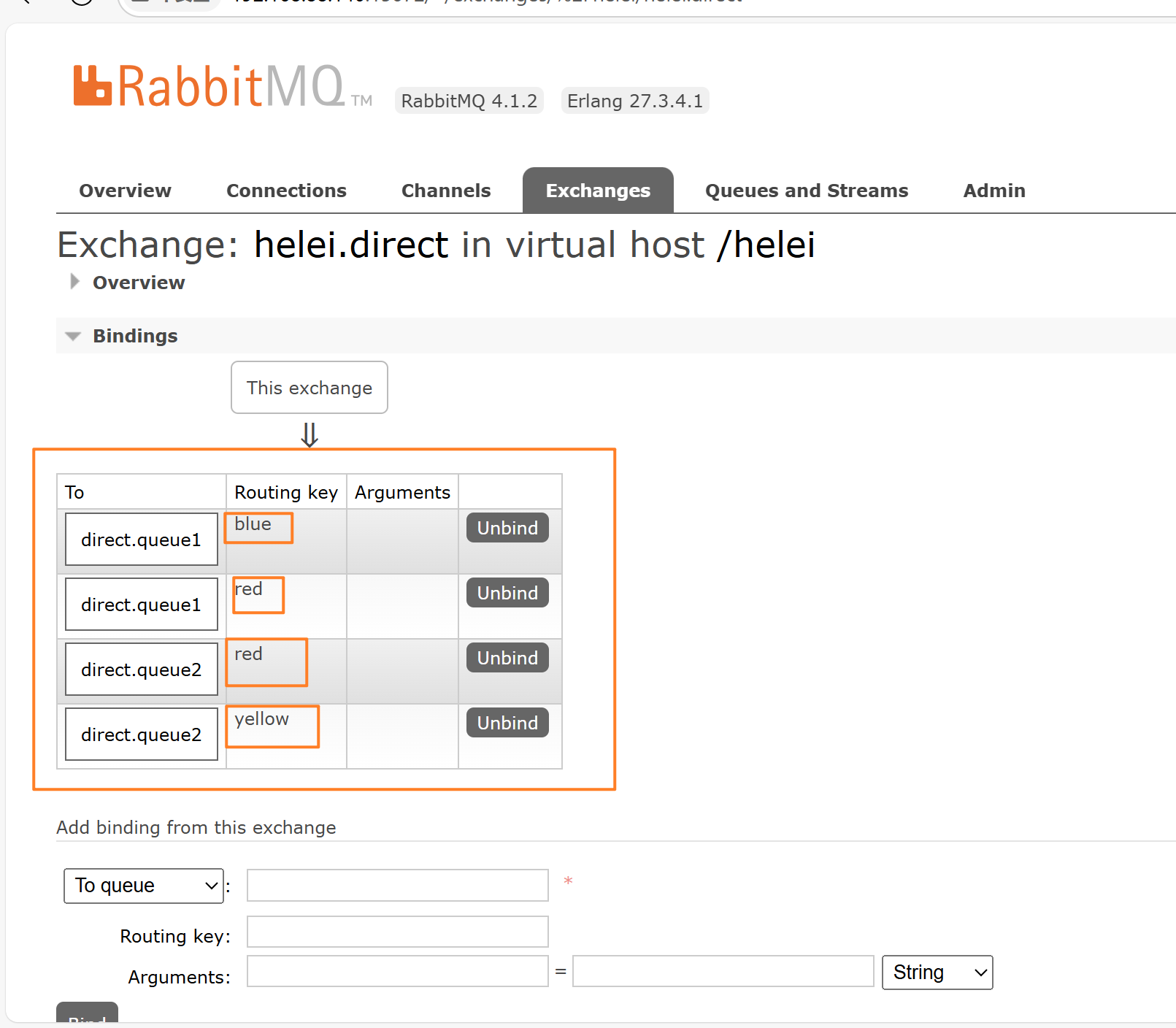Open direct.queue2 link in red row
Screen dimensions: 1176x1028
pyautogui.click(x=141, y=670)
